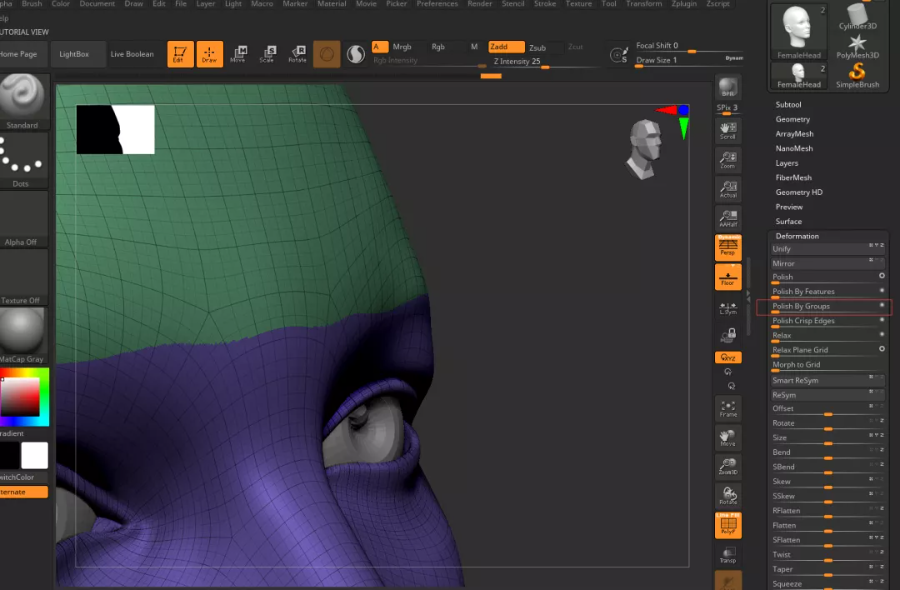Open the Standard brush thumbnail
900x590 pixels.
(x=23, y=101)
